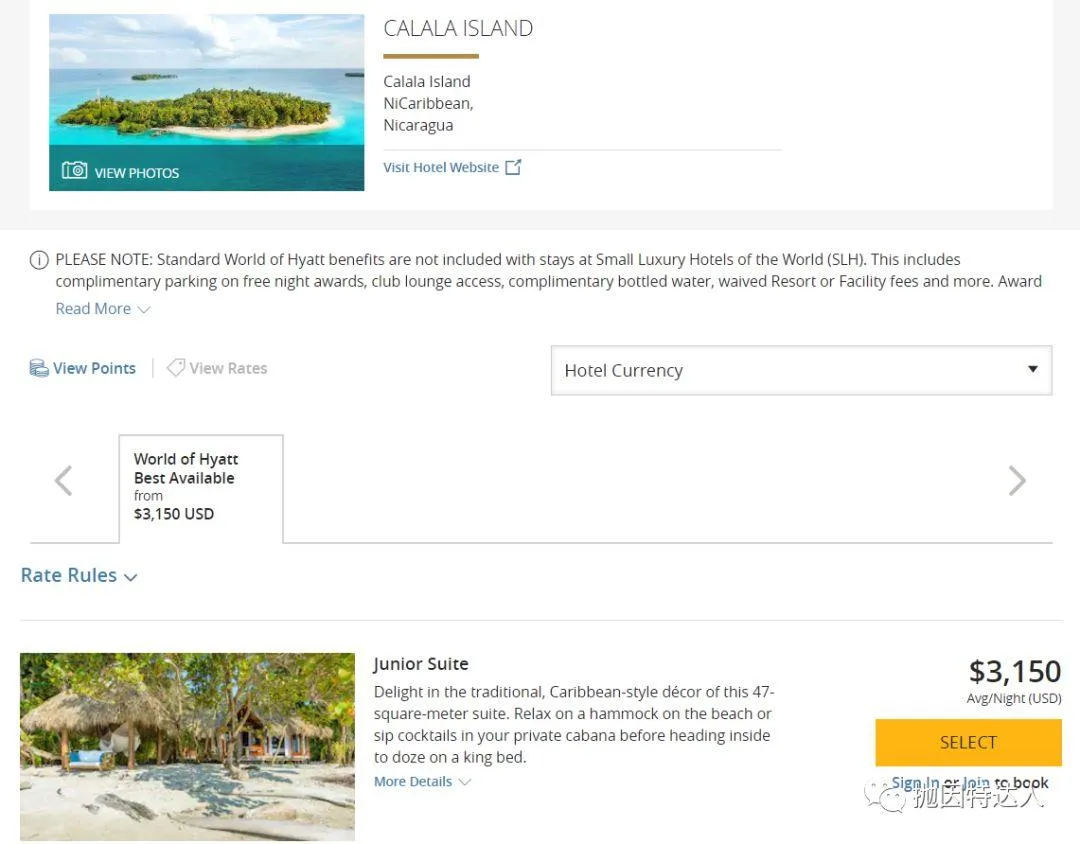Image resolution: width=1080 pixels, height=844 pixels.
Task: Open the Junior Suite beach cabana thumbnail
Action: coord(187,746)
